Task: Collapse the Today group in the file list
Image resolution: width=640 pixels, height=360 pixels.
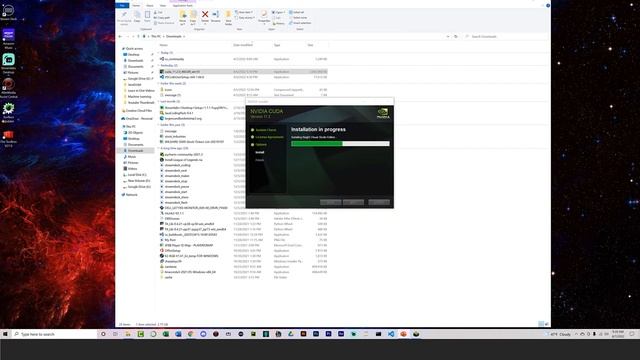Action: [159, 53]
